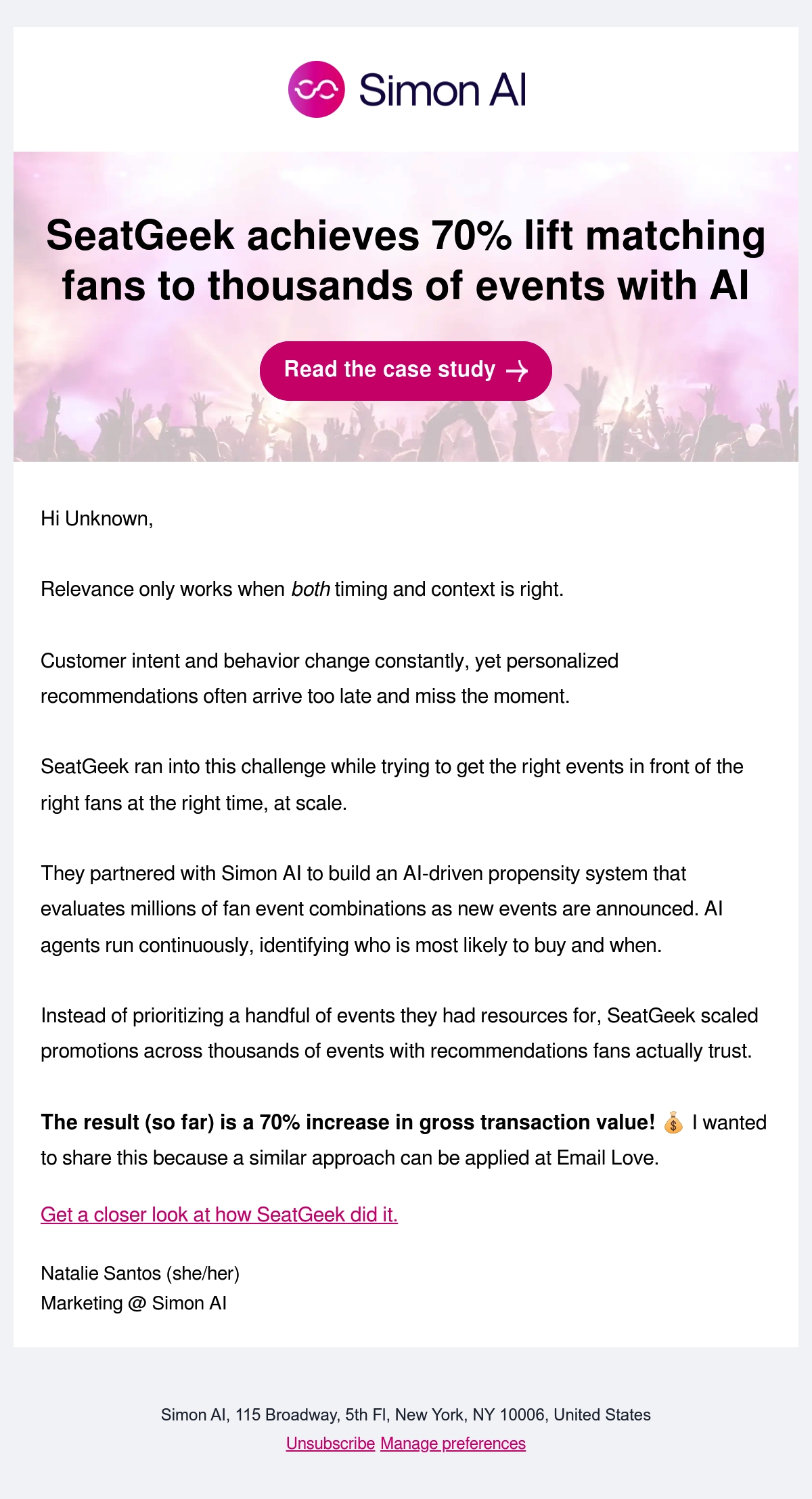Viewport: 812px width, 1499px height.
Task: Click the arrow icon inside the case study button
Action: [517, 371]
